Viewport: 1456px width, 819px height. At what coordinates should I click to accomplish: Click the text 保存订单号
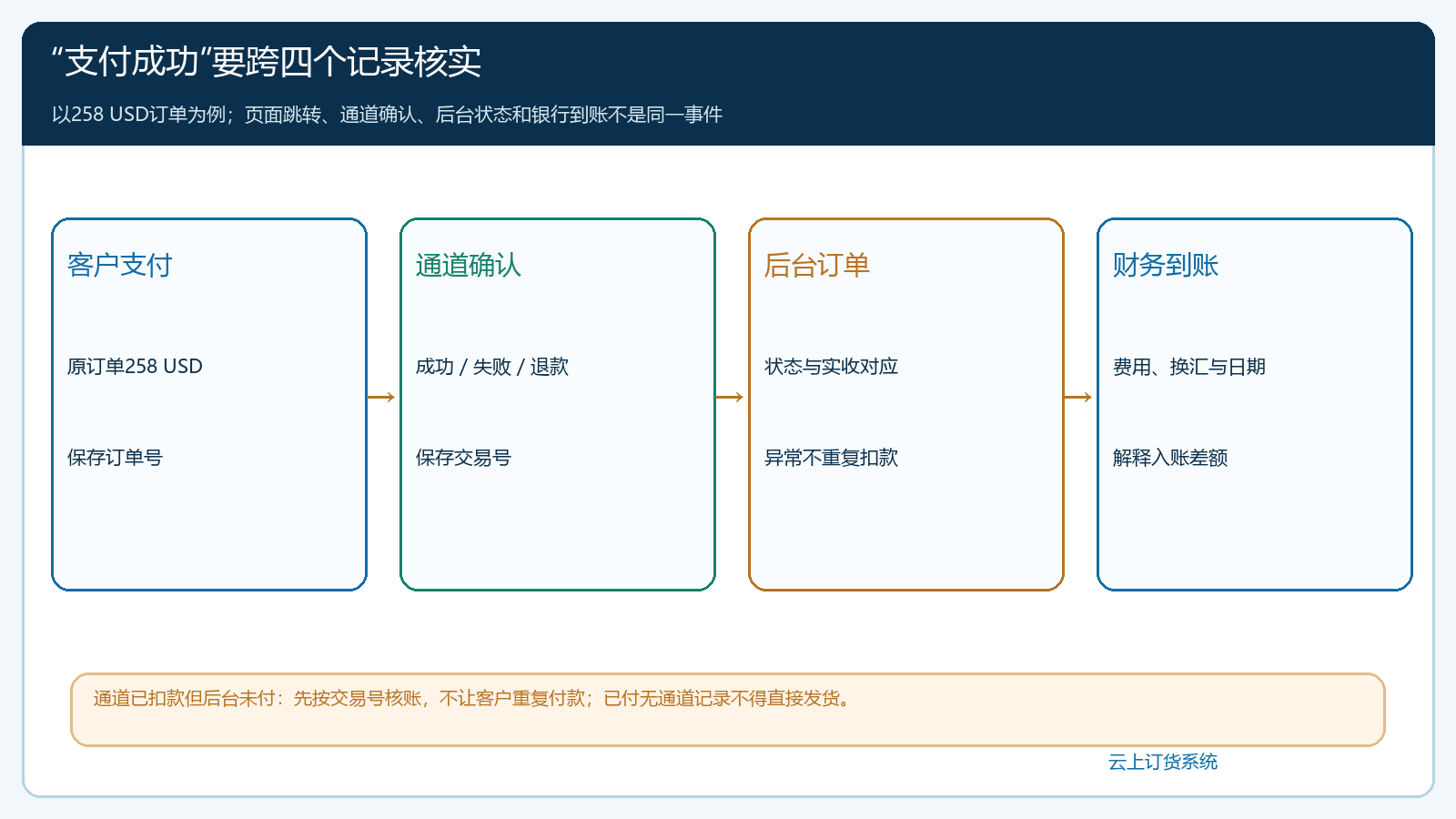pyautogui.click(x=115, y=458)
